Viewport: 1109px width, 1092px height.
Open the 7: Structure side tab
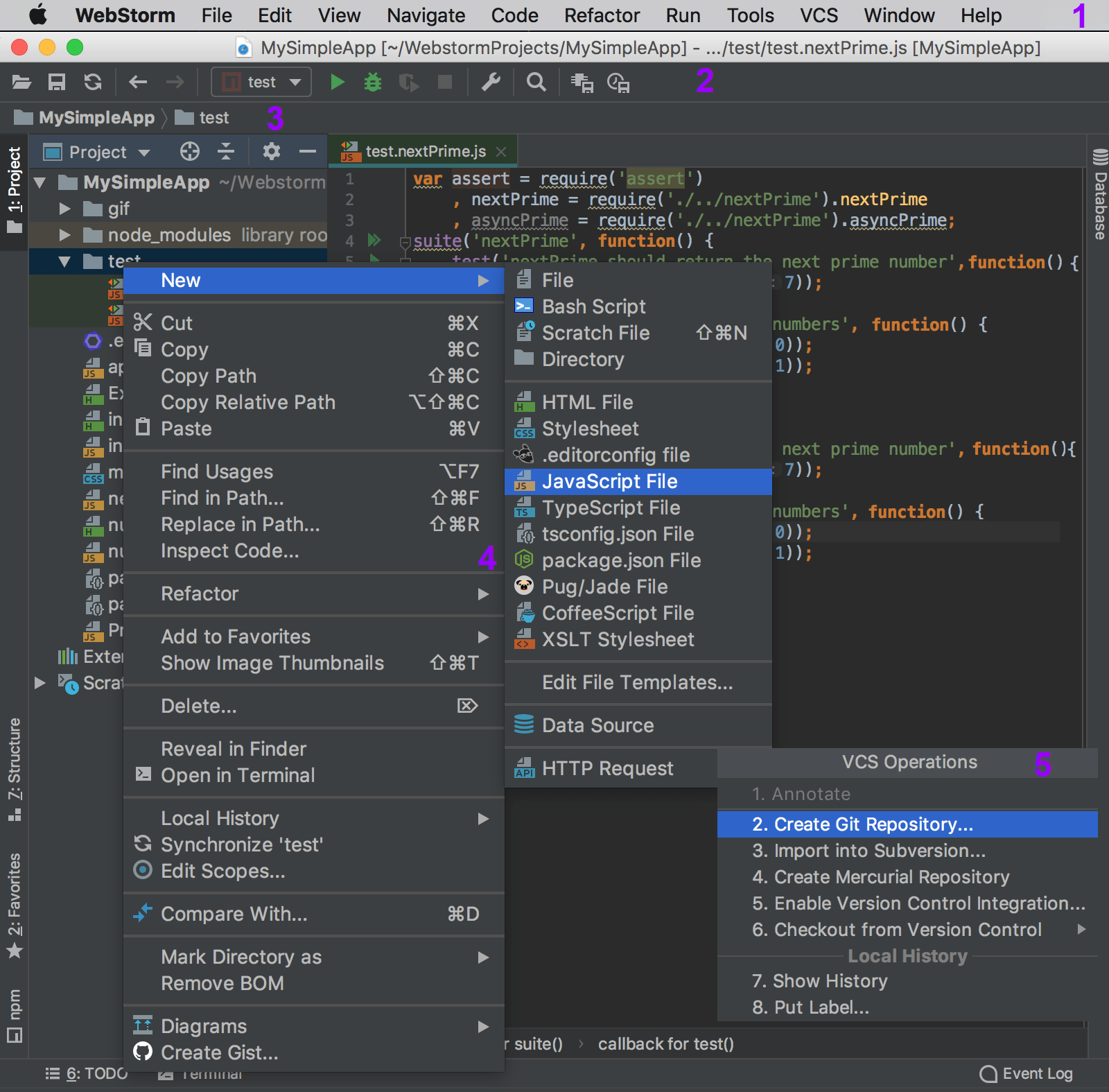tap(15, 770)
